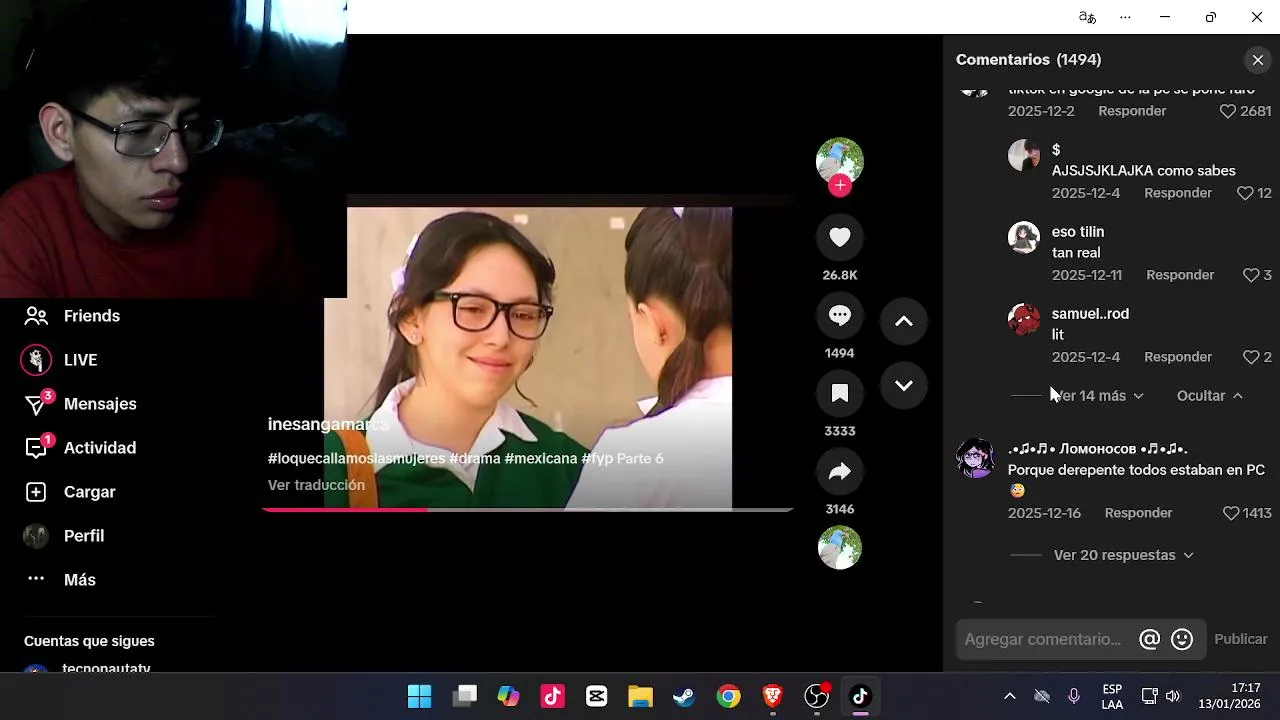
Task: Expand Ver 14 más replies
Action: point(1099,396)
